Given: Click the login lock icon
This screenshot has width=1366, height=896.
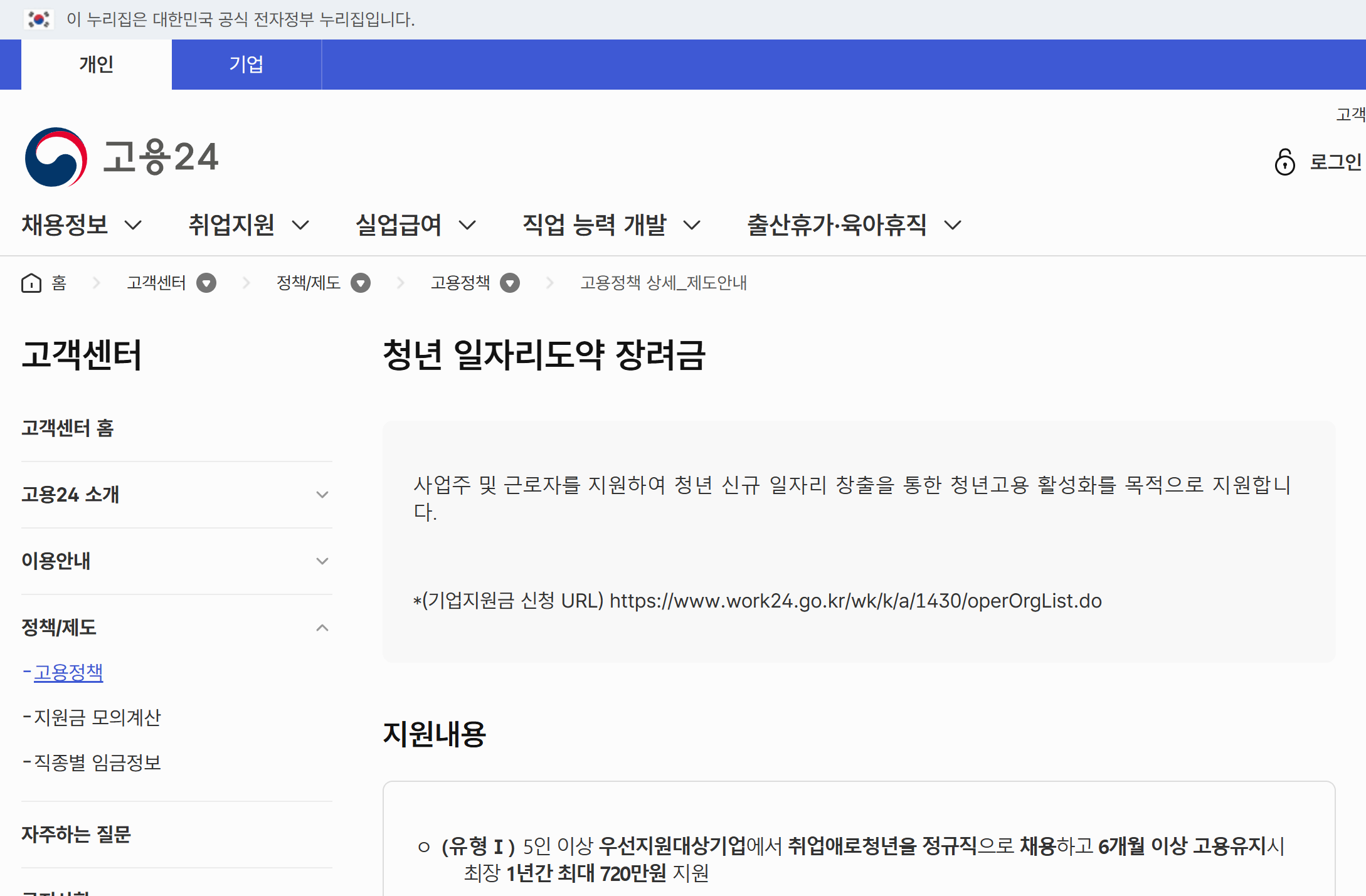Looking at the screenshot, I should click(x=1284, y=162).
